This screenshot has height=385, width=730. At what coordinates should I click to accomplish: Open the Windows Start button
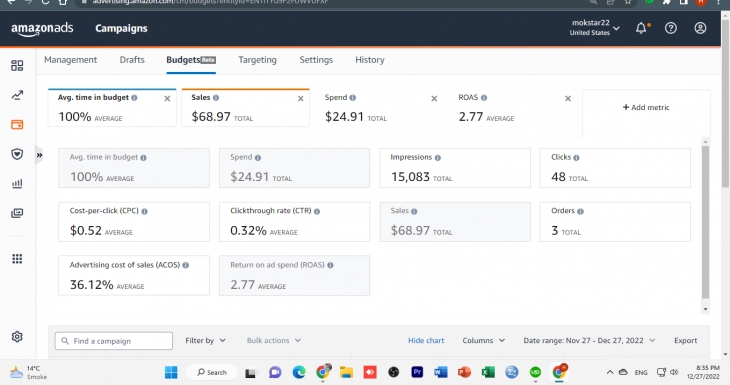tap(171, 372)
